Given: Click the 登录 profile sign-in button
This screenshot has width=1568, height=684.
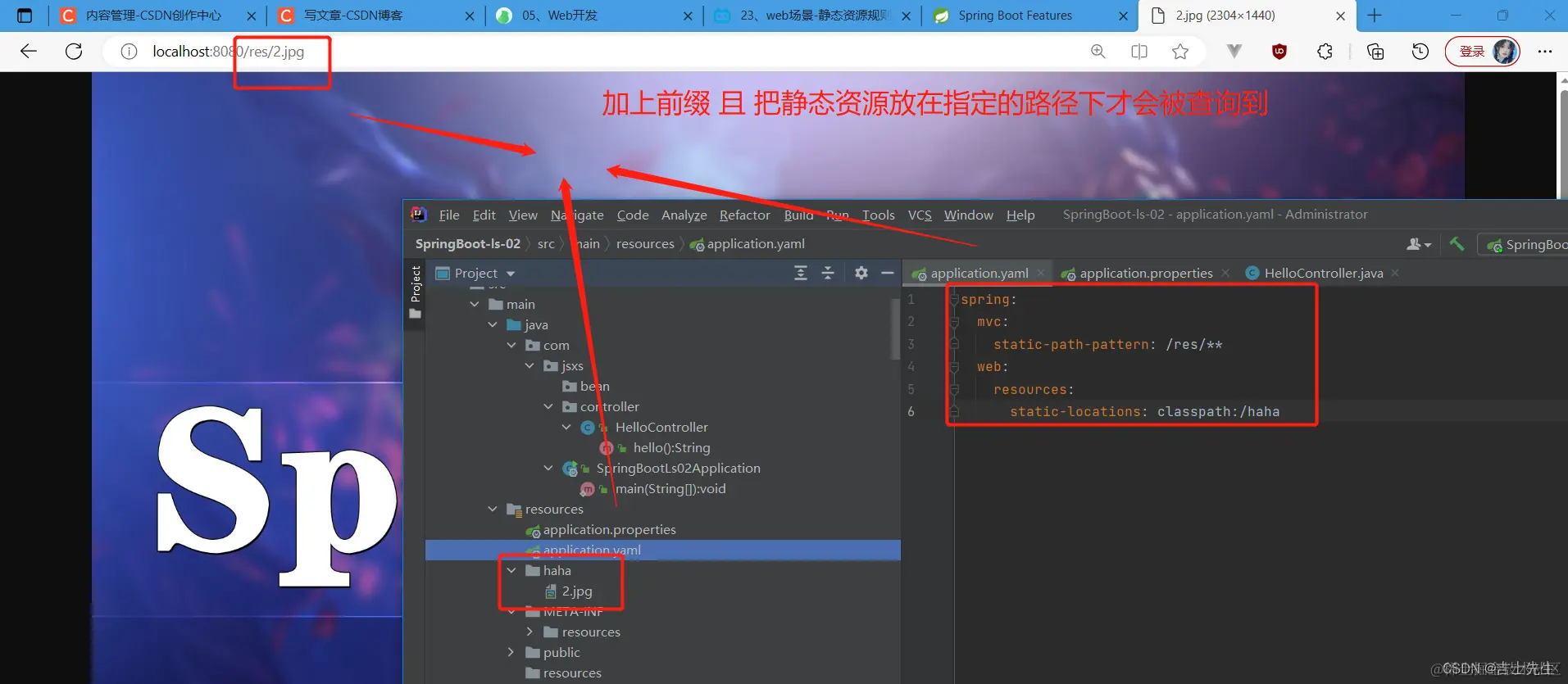Looking at the screenshot, I should 1482,52.
